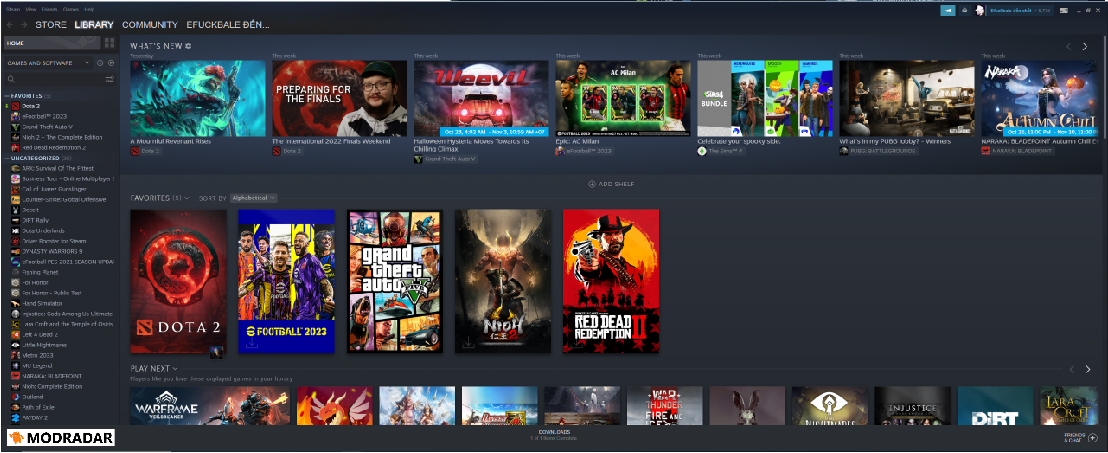Open the Sort By Alphabetical dropdown

point(253,199)
